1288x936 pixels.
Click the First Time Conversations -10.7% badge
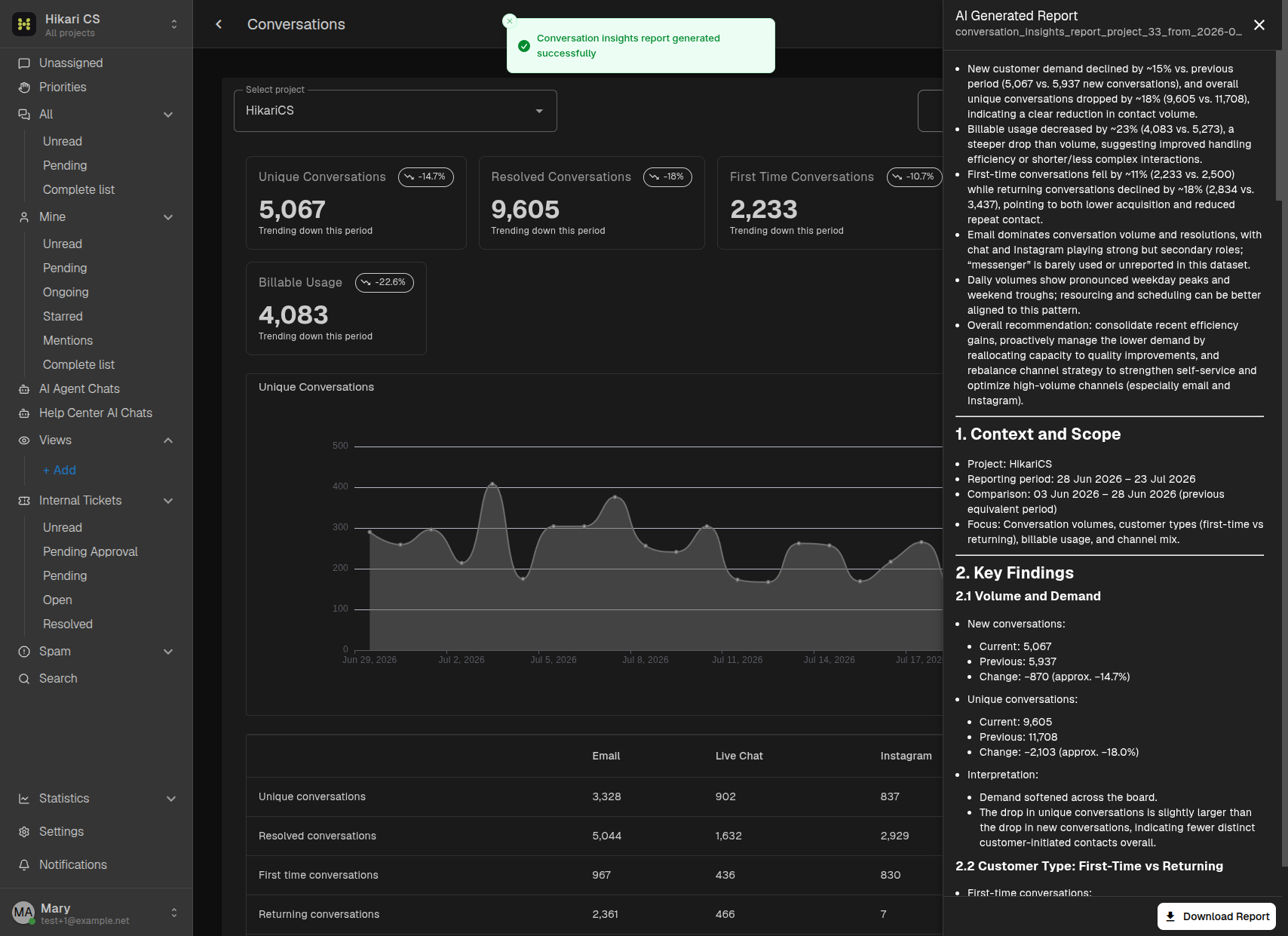915,177
